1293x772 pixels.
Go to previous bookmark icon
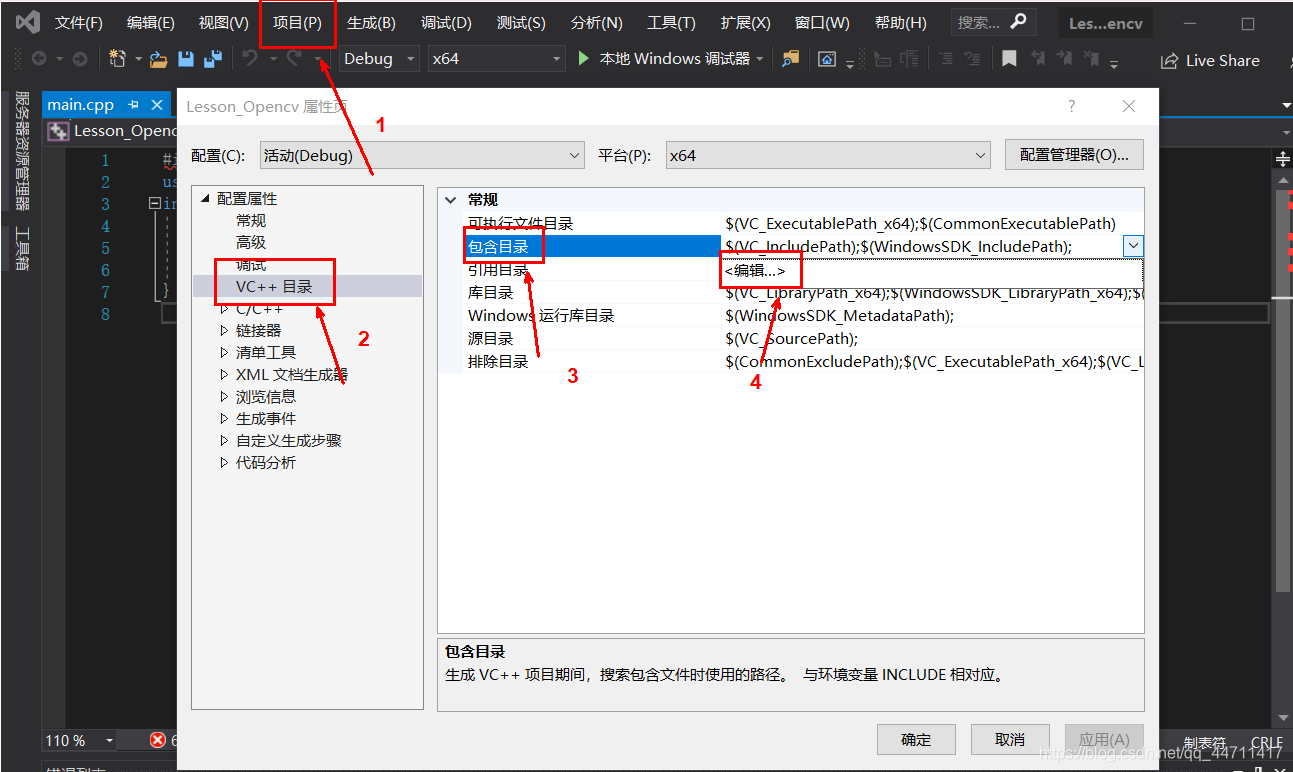coord(1038,59)
